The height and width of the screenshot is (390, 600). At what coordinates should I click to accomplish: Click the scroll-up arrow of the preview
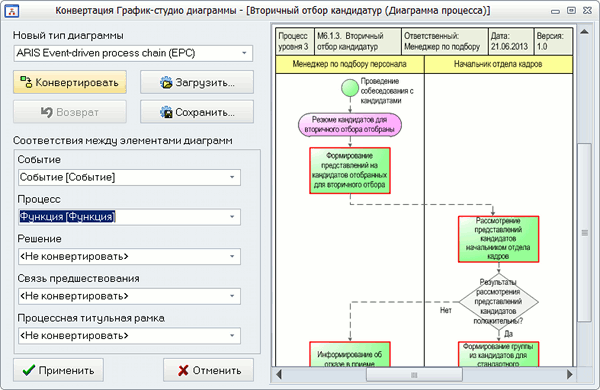point(584,32)
